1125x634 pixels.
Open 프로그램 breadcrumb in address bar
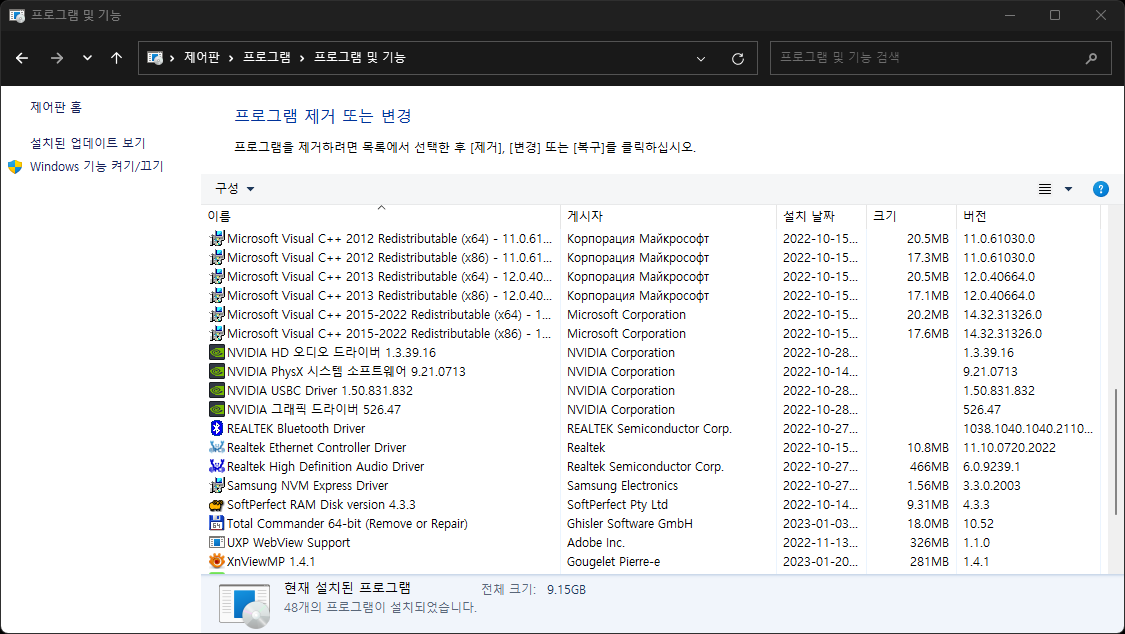(x=267, y=57)
